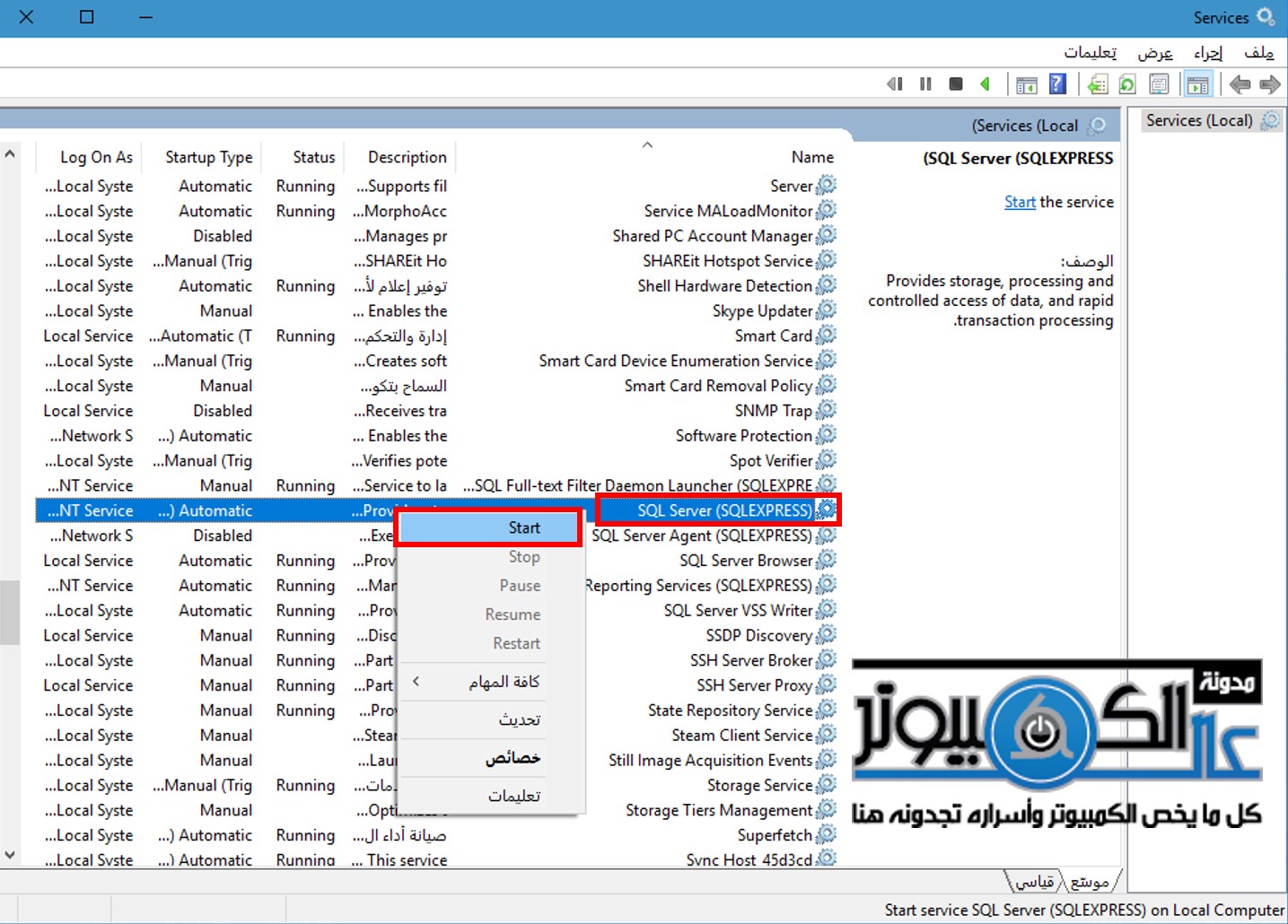Select the State Repository Service row
The height and width of the screenshot is (924, 1288).
(x=437, y=710)
